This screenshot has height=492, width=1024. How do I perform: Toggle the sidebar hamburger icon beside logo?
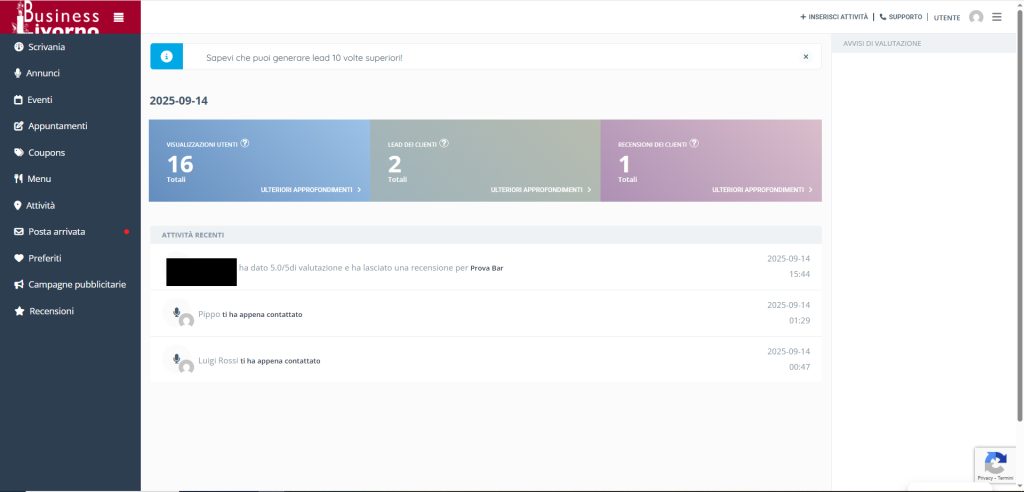(x=119, y=17)
